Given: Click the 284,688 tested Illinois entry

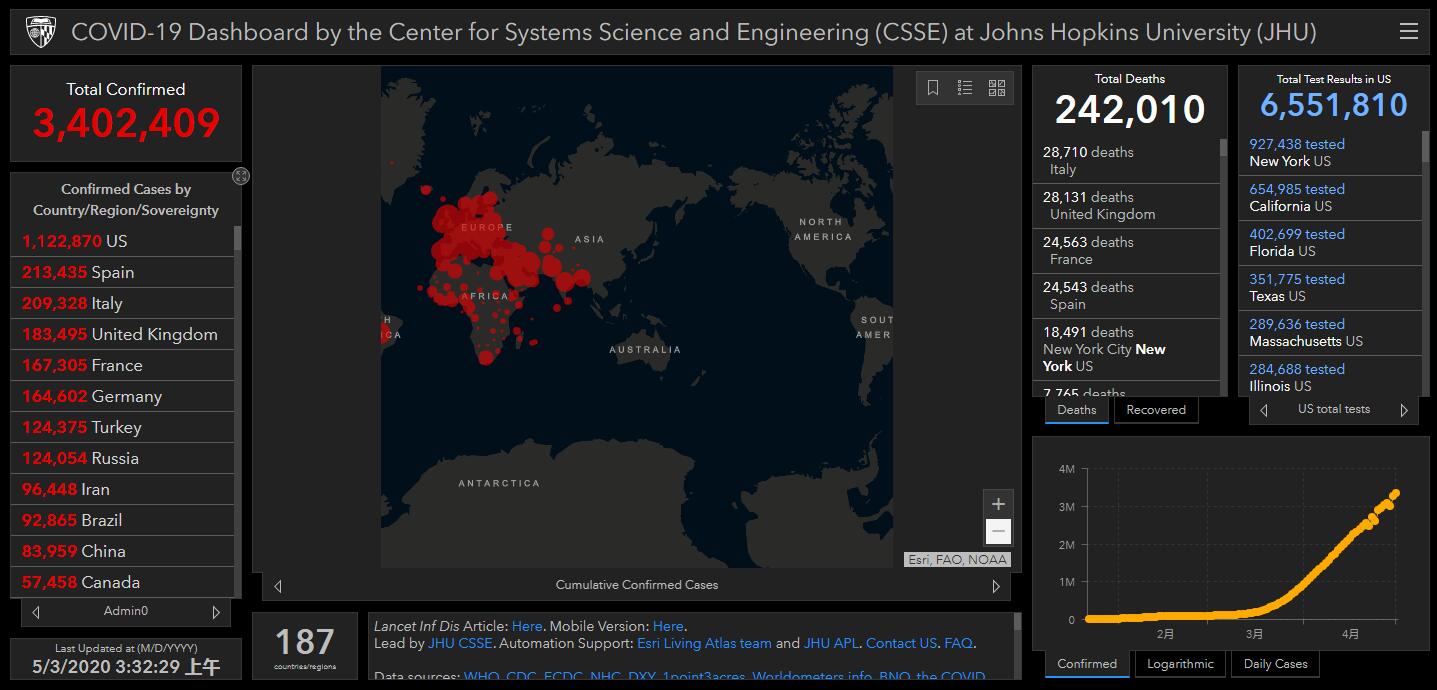Looking at the screenshot, I should tap(1331, 376).
